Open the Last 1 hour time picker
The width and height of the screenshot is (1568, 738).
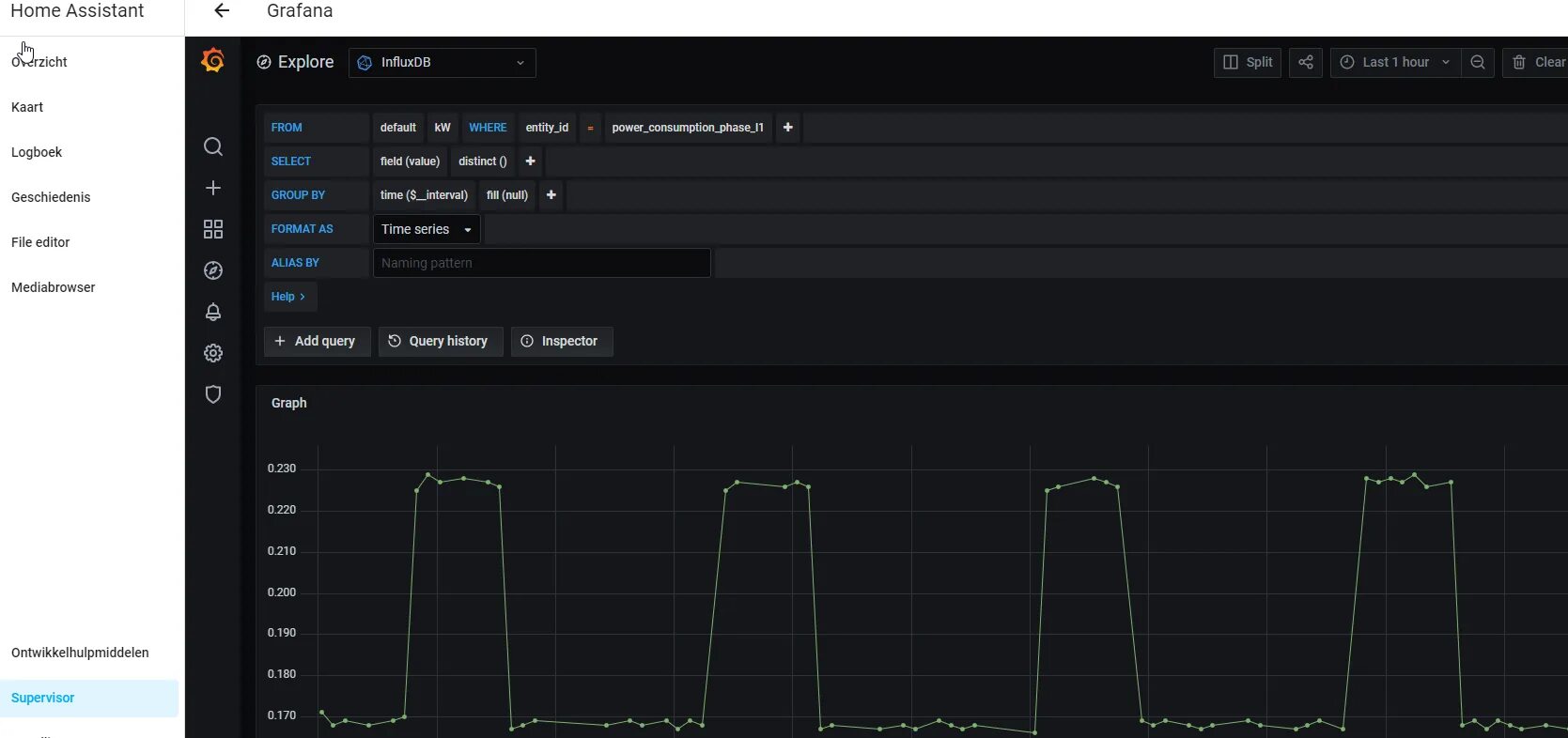1395,62
